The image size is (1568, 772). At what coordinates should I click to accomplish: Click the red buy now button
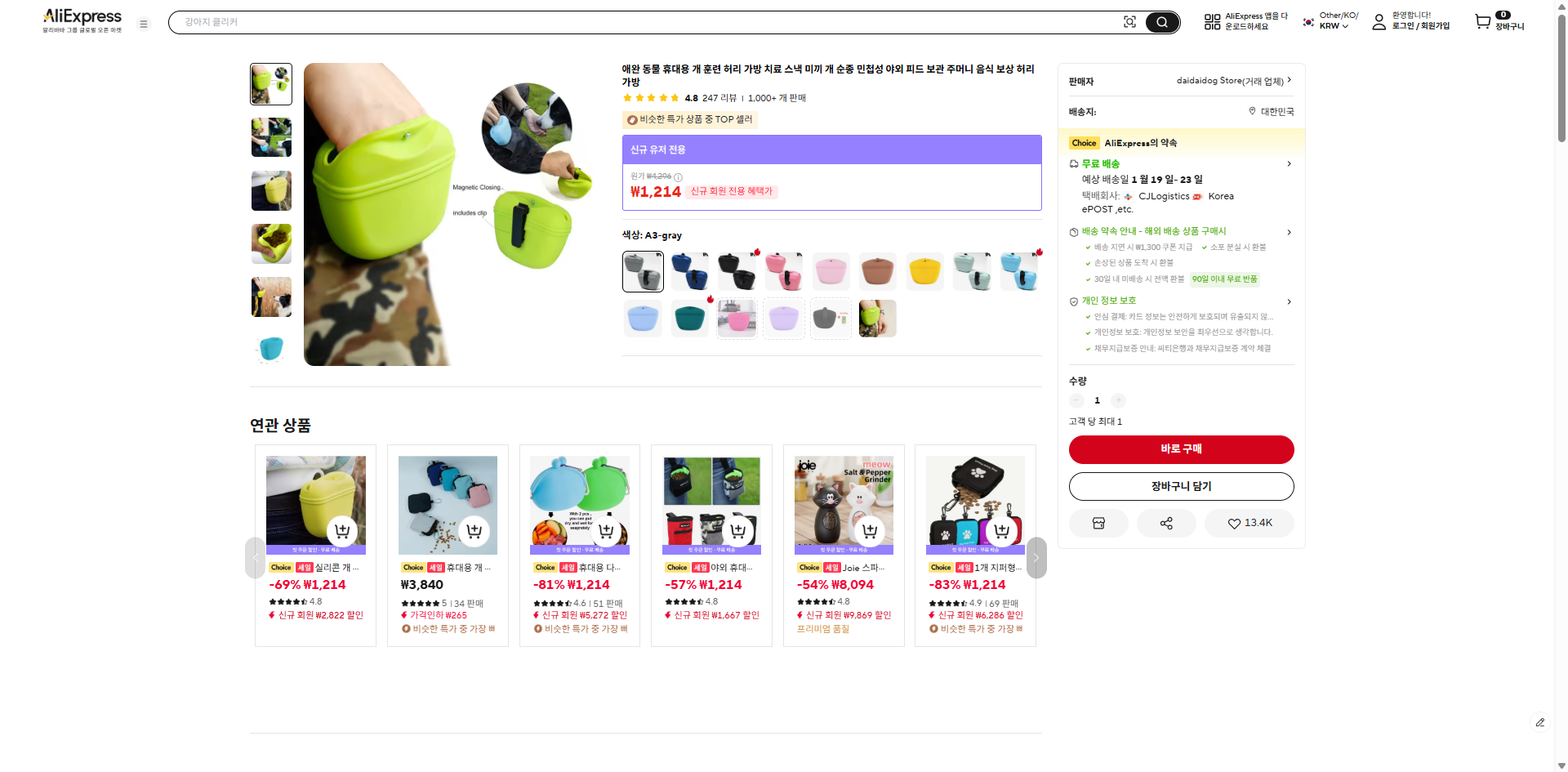pyautogui.click(x=1181, y=449)
